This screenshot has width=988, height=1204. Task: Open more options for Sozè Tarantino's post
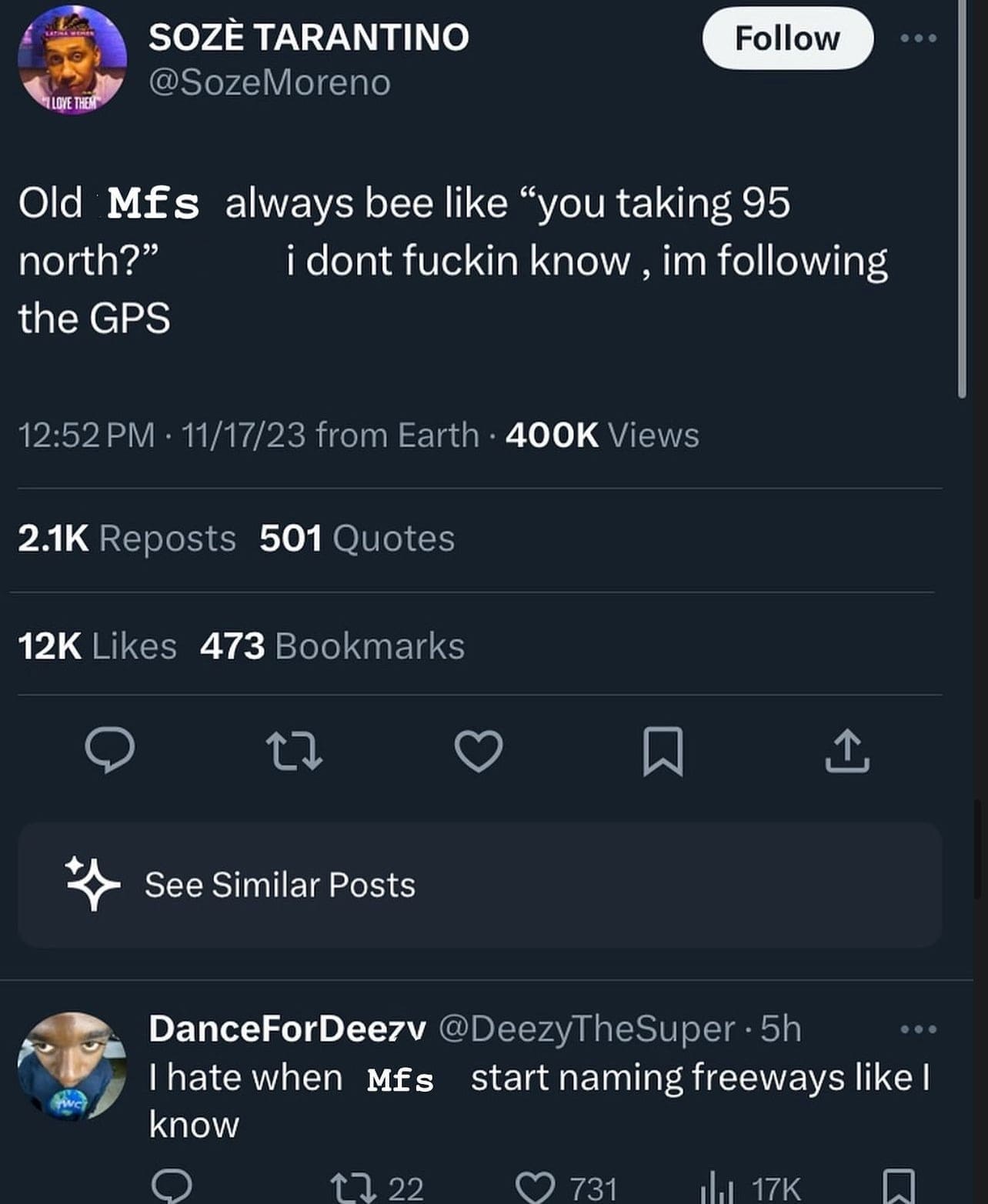(920, 38)
